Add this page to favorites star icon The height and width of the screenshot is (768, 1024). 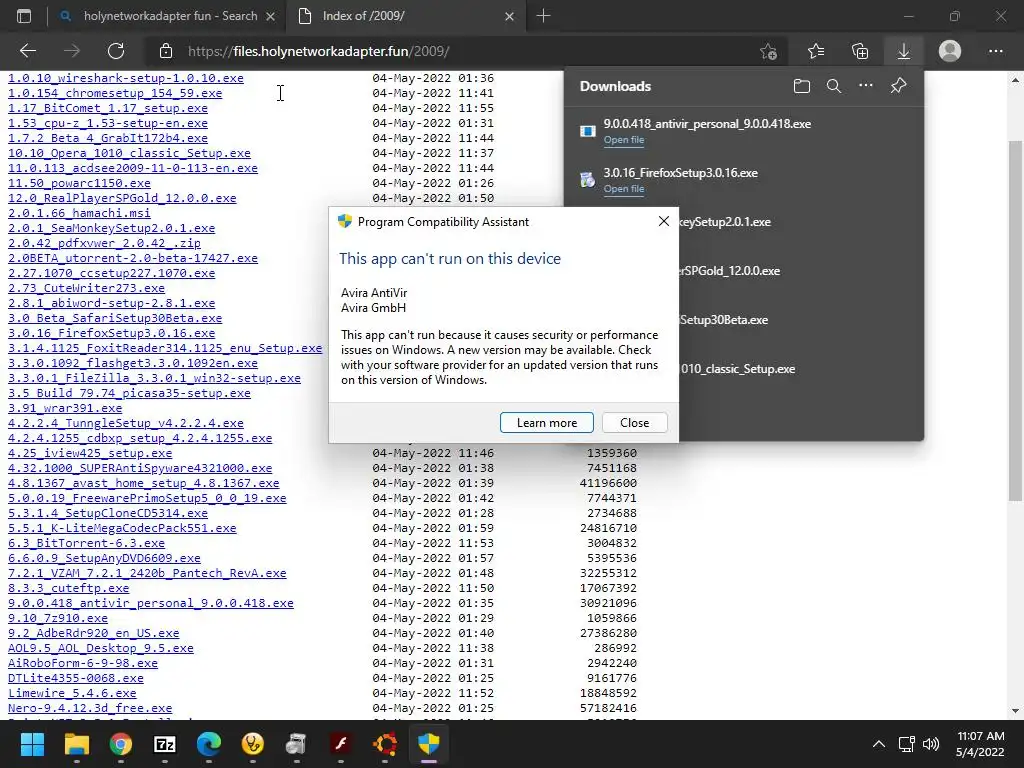click(x=769, y=51)
